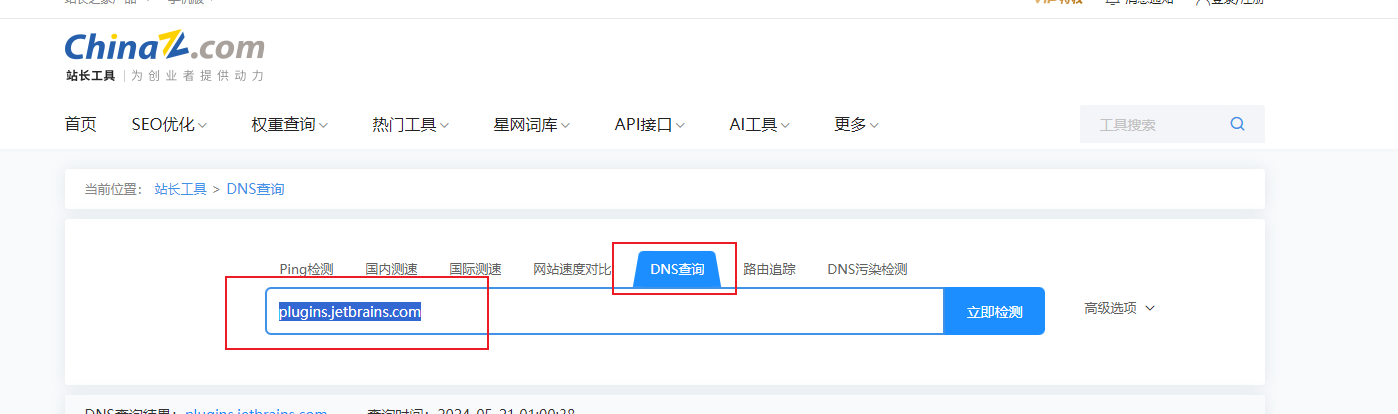Open the 国际测速 tab
The width and height of the screenshot is (1398, 414).
click(x=475, y=269)
